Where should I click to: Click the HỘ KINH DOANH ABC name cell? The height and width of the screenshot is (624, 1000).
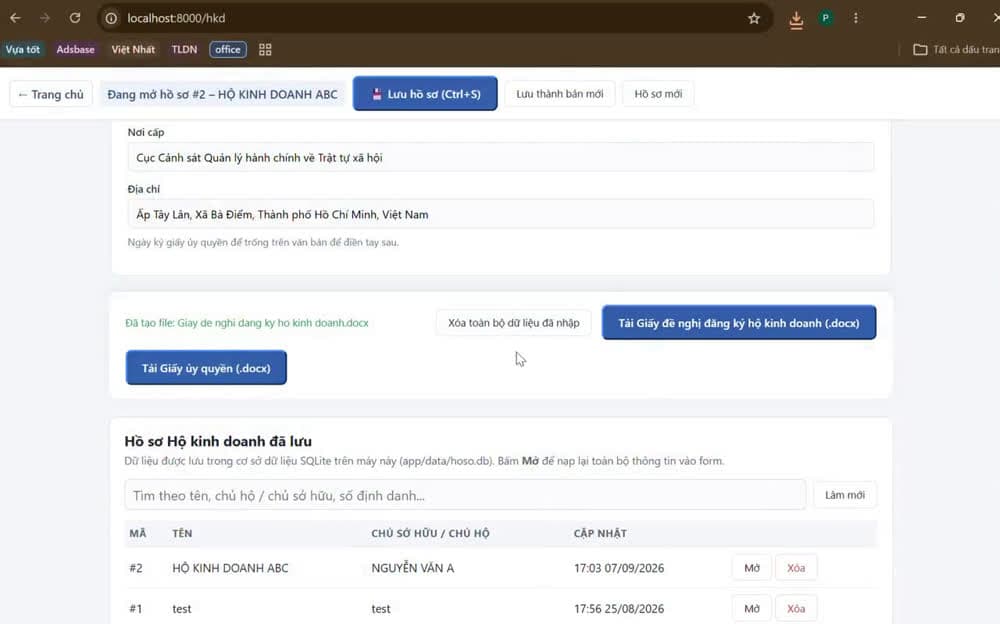[x=230, y=568]
